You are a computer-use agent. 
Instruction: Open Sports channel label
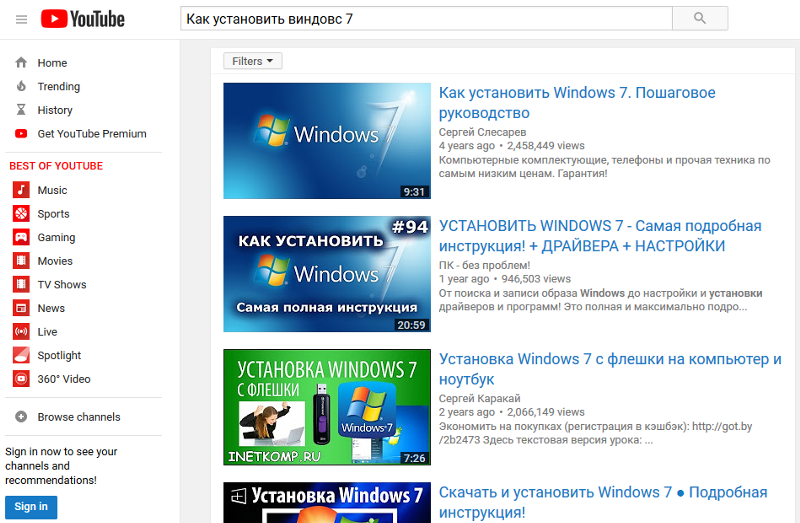coord(53,214)
